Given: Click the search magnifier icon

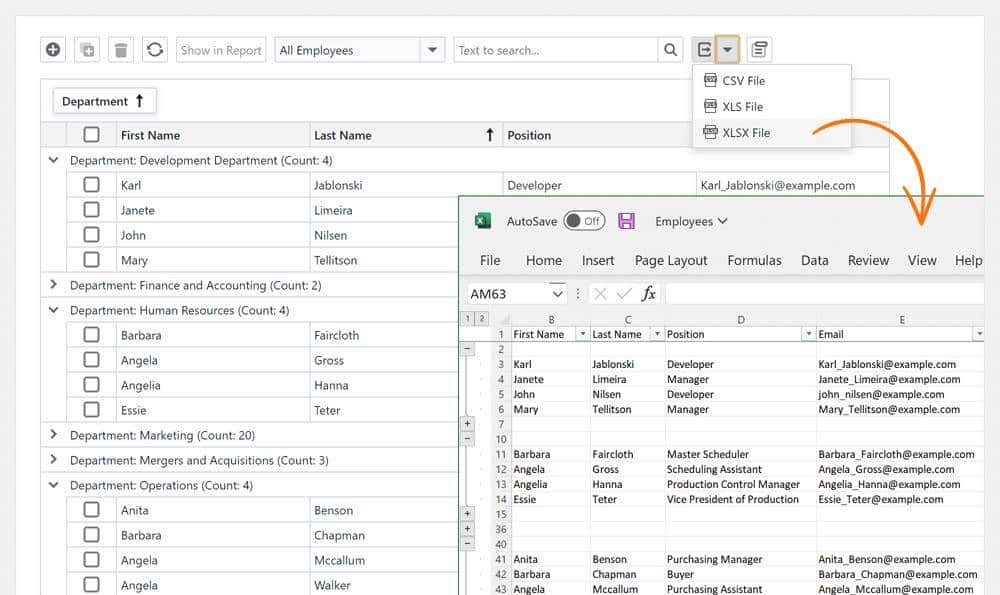Looking at the screenshot, I should pos(671,50).
